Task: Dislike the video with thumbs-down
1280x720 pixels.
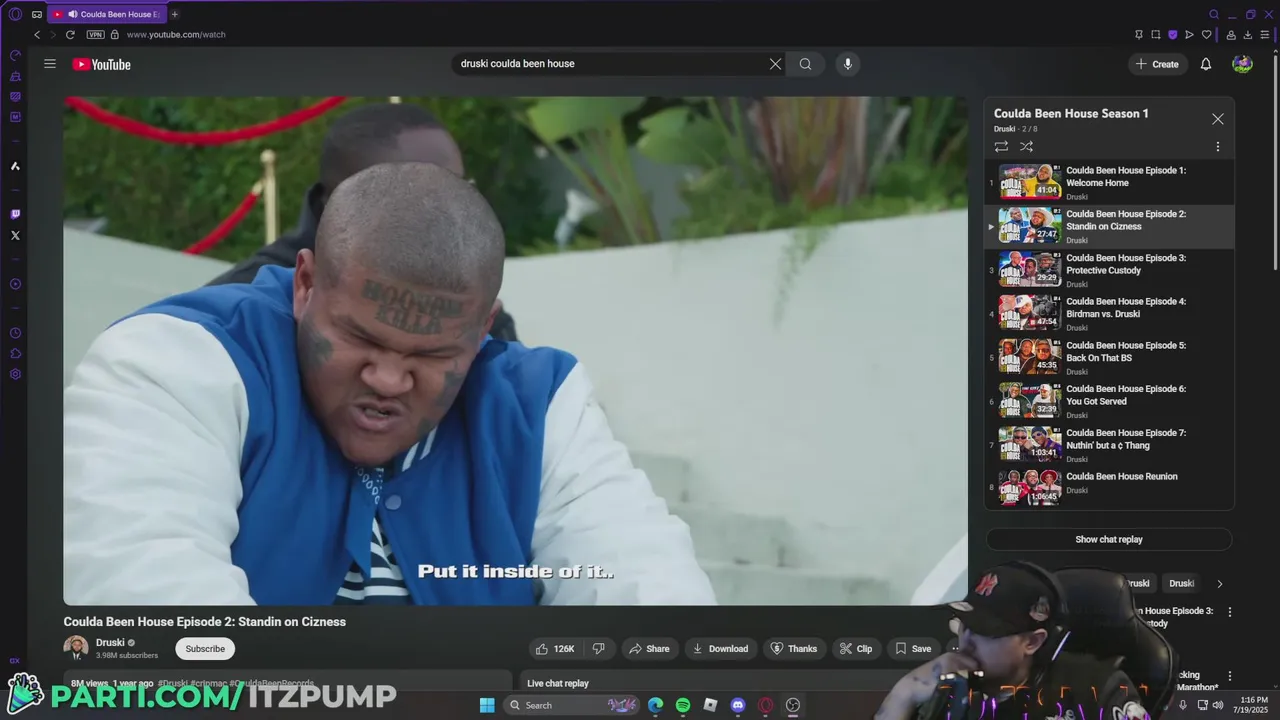Action: (598, 649)
